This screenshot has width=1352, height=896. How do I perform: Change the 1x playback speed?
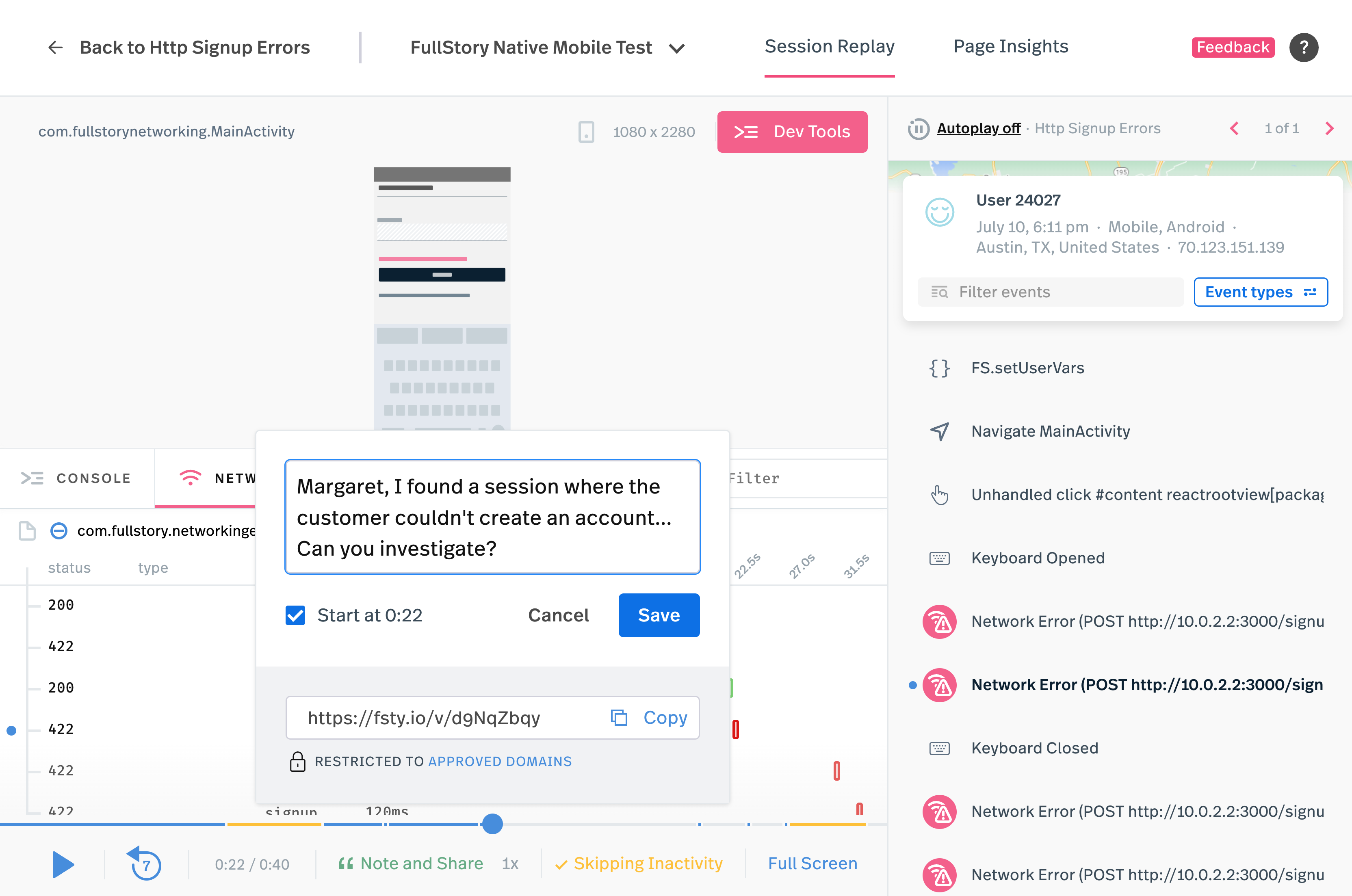click(x=510, y=864)
